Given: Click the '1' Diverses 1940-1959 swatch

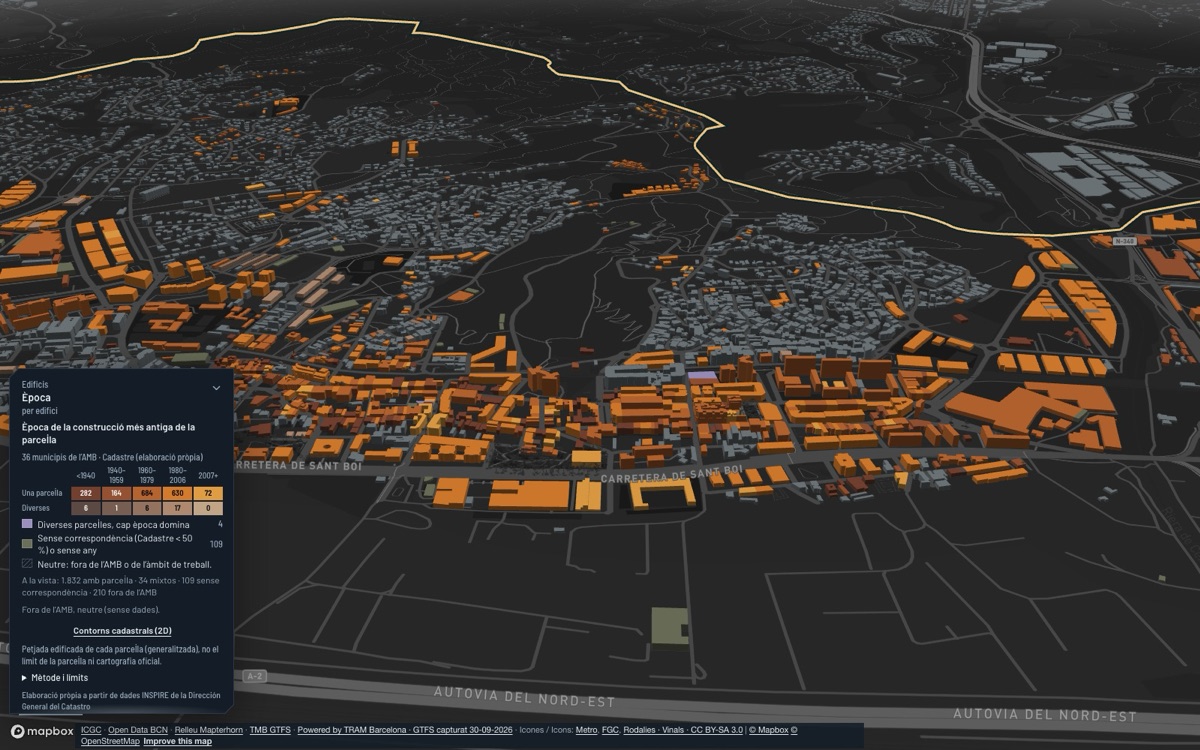Looking at the screenshot, I should click(116, 508).
